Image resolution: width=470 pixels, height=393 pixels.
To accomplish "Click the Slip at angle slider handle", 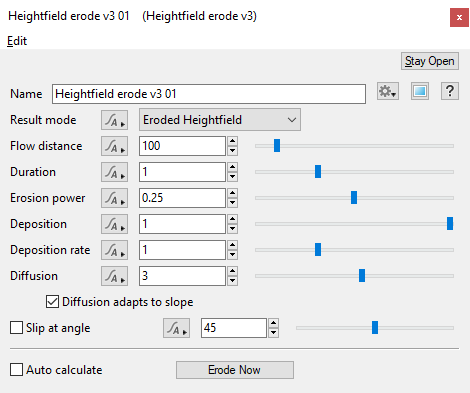I will tap(375, 328).
